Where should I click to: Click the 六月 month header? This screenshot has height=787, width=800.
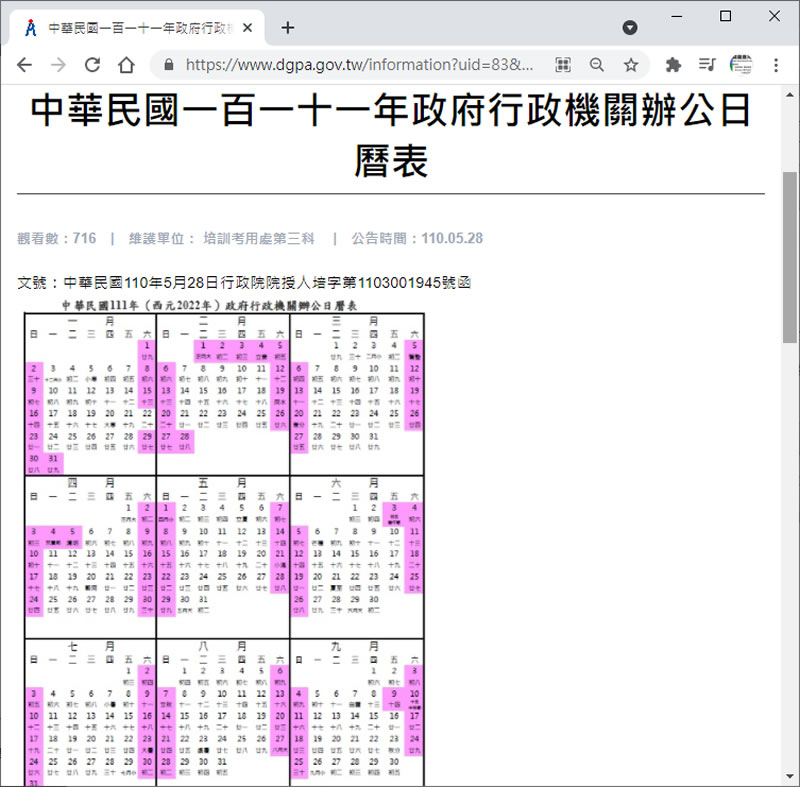(x=355, y=483)
